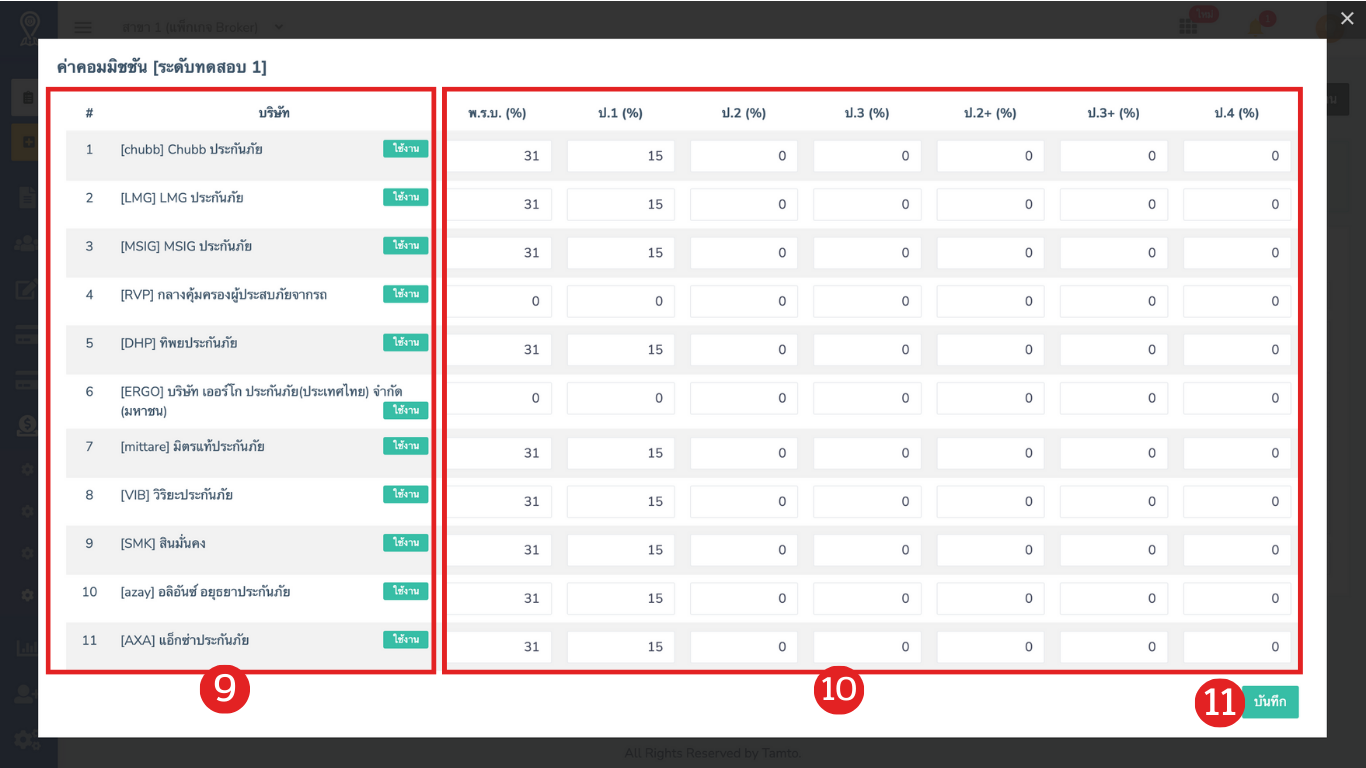Toggle the ใช้งาน badge for LMG ประกันภัย

click(x=406, y=197)
